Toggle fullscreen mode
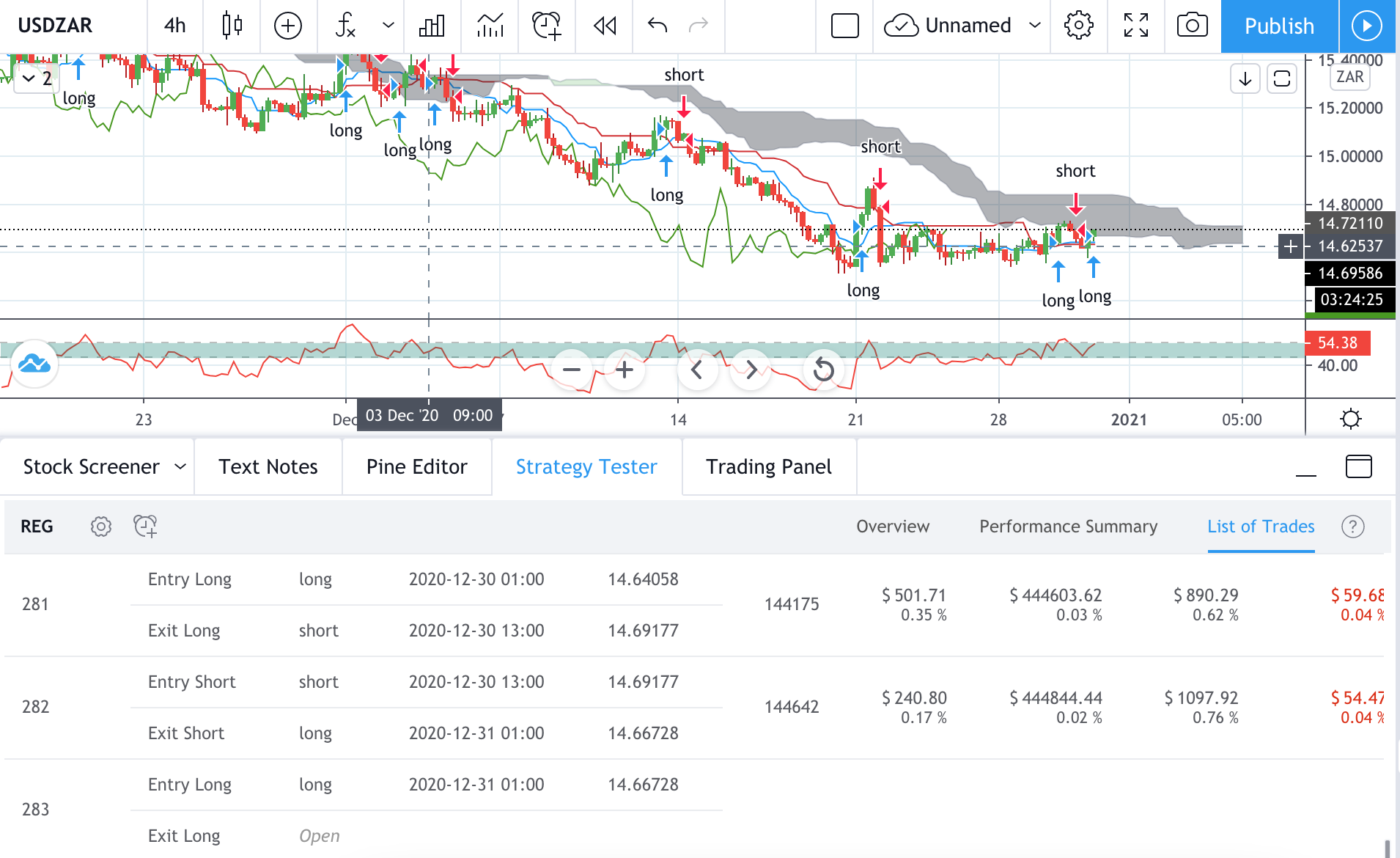Viewport: 1400px width, 858px height. click(x=1135, y=26)
